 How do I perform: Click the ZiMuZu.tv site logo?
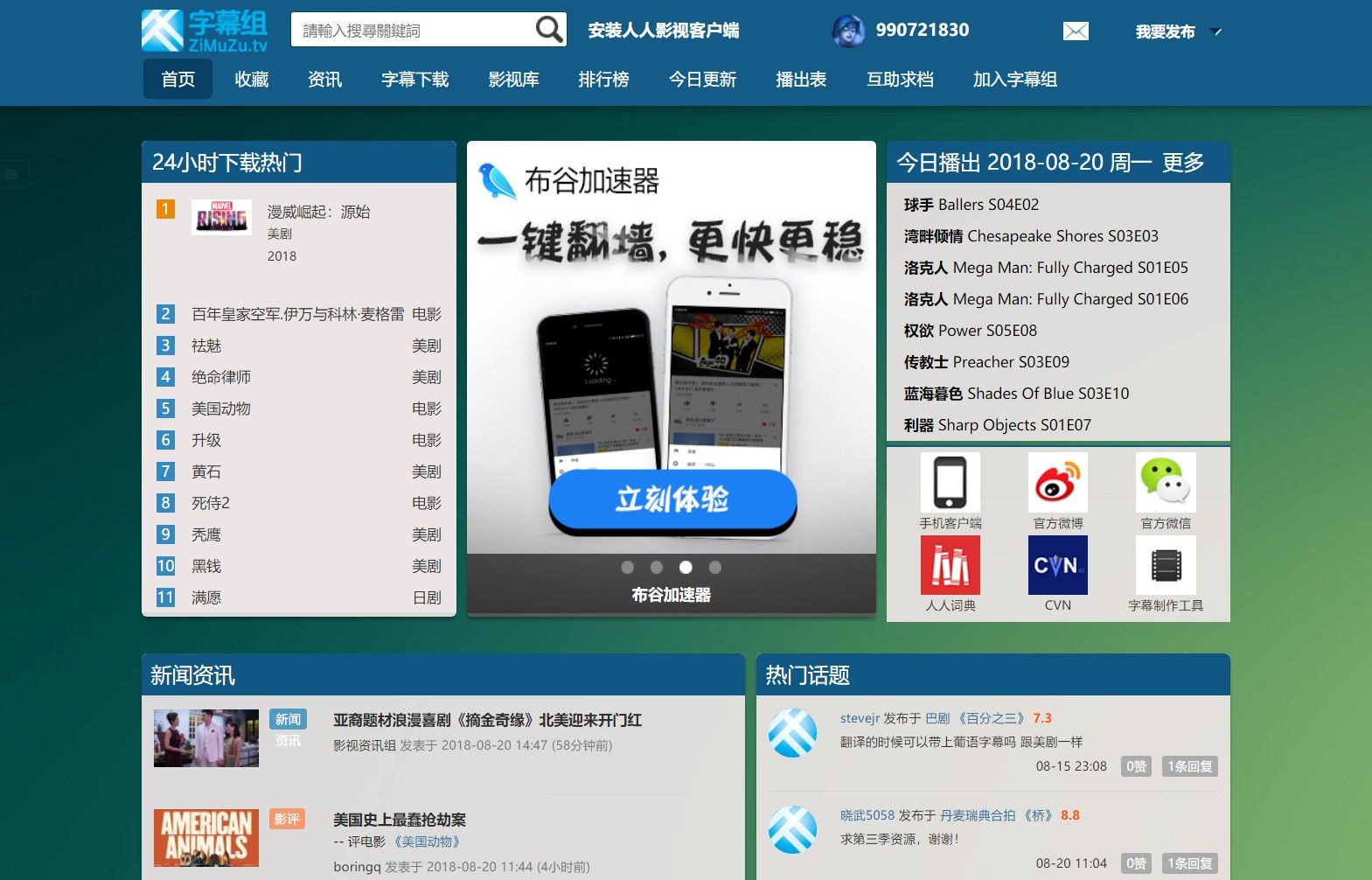coord(205,31)
